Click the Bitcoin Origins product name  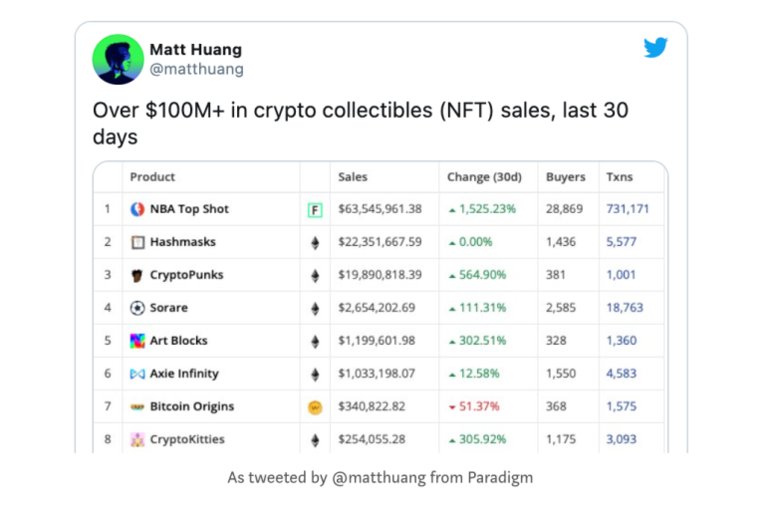192,406
